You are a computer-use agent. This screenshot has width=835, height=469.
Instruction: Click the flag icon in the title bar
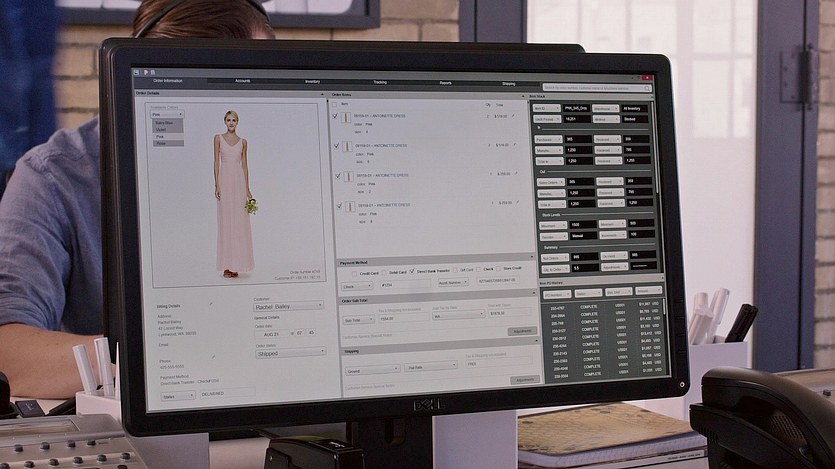click(145, 72)
